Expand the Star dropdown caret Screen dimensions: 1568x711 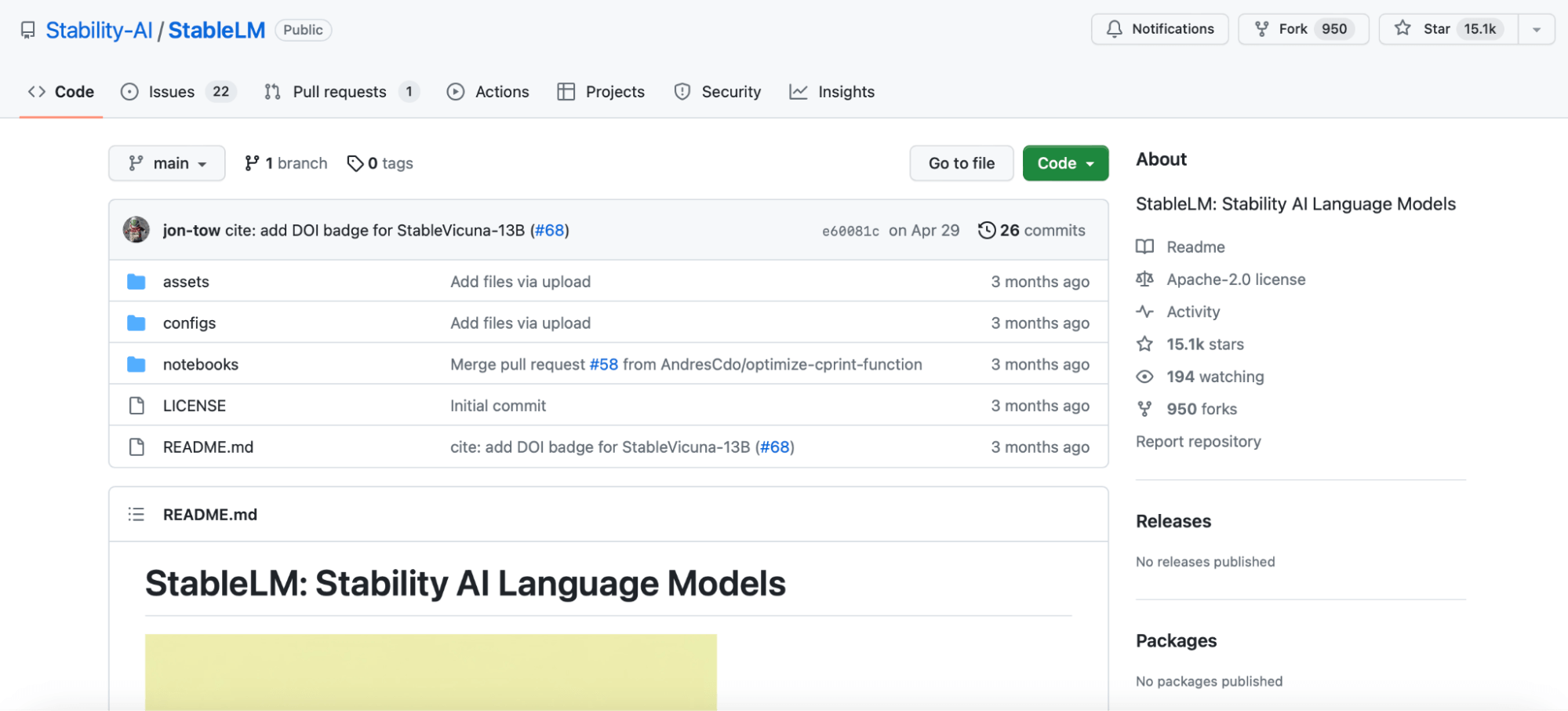[1537, 28]
